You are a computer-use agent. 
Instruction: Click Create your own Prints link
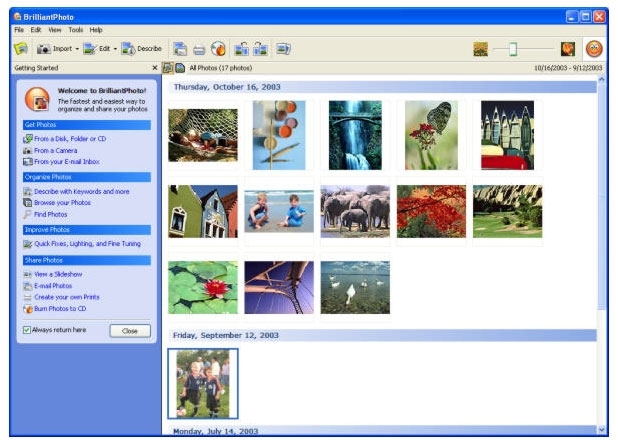point(67,297)
